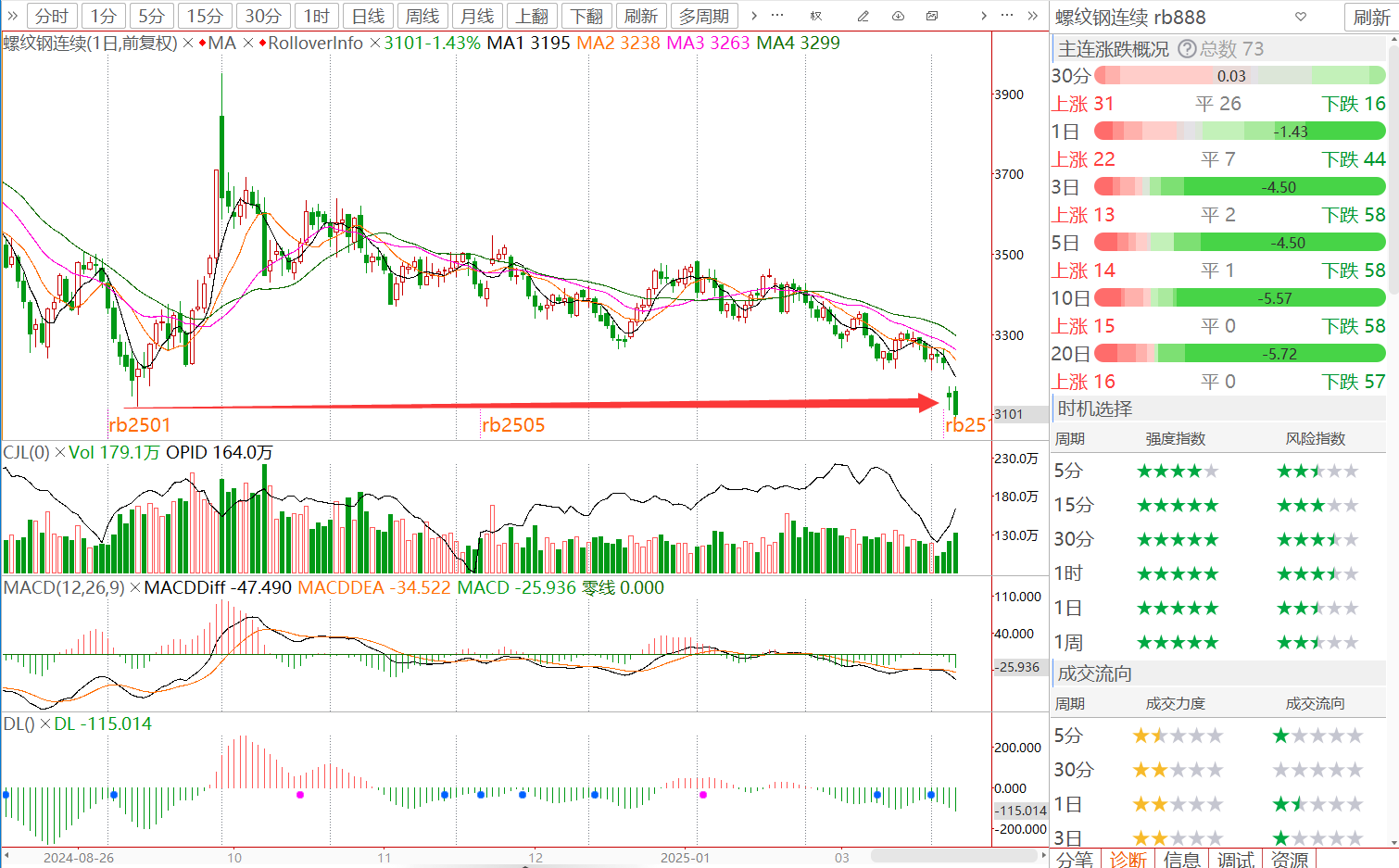Viewport: 1399px width, 868px height.
Task: Click the 20日 rise-fall bar showing -5.72
Action: point(1240,354)
